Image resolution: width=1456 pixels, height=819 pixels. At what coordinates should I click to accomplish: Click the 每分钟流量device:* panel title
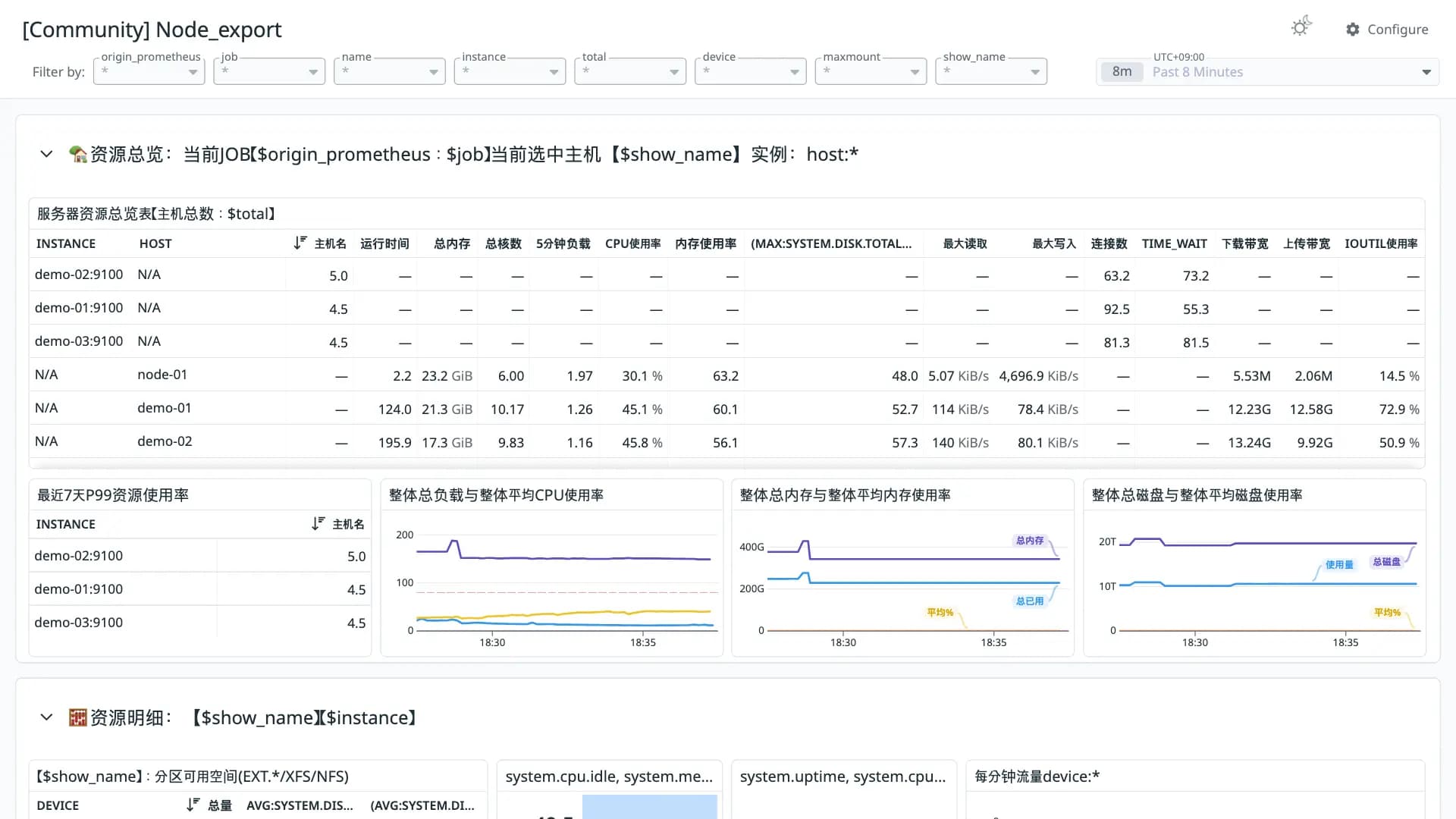click(x=1037, y=777)
